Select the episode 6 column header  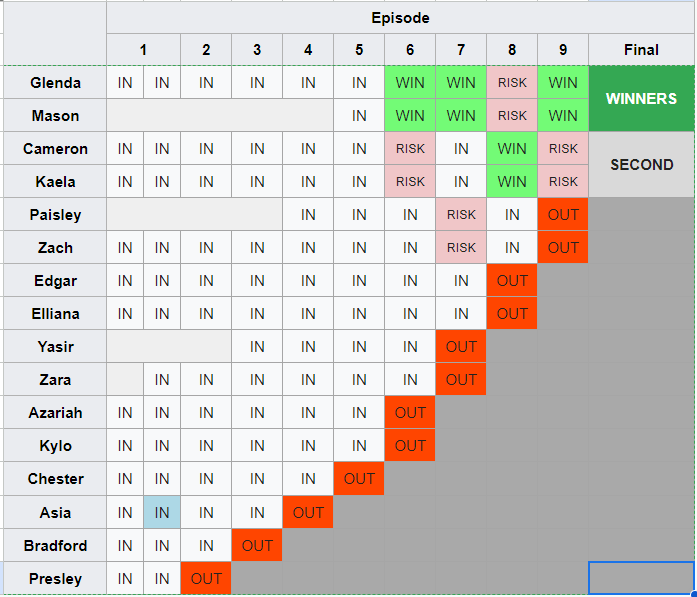[410, 50]
